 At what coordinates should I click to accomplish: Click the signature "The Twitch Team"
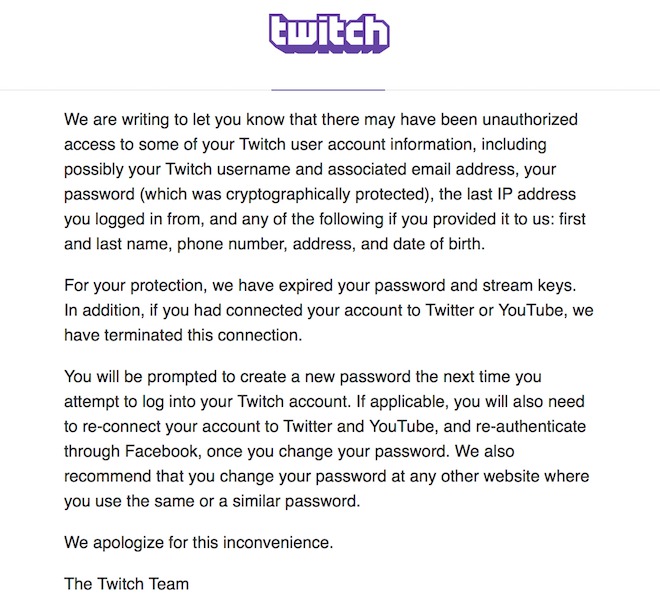click(126, 583)
